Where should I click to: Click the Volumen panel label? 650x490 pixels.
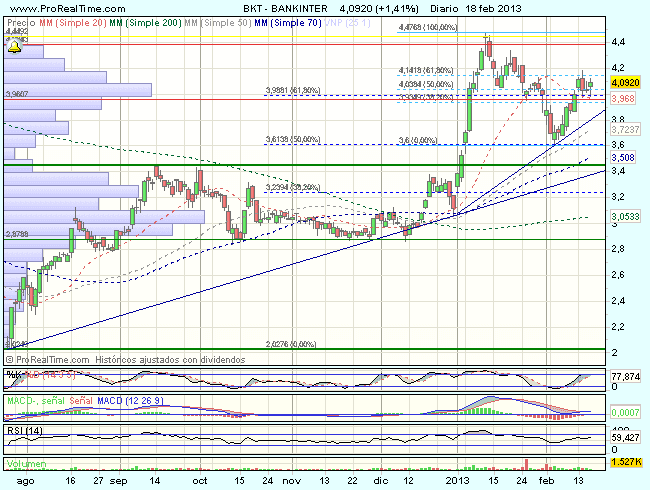(26, 464)
